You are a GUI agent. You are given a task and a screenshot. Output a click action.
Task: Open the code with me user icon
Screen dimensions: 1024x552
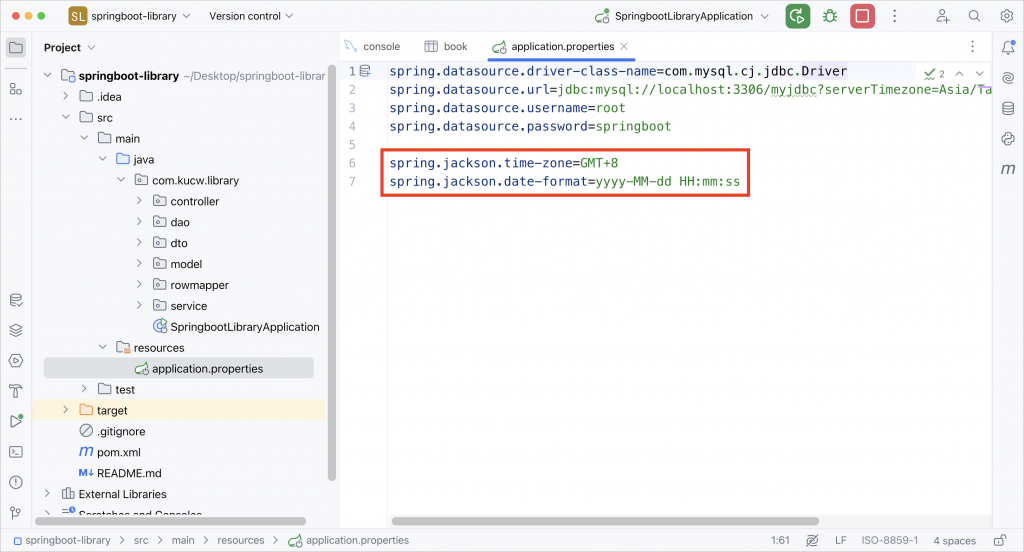click(x=942, y=16)
